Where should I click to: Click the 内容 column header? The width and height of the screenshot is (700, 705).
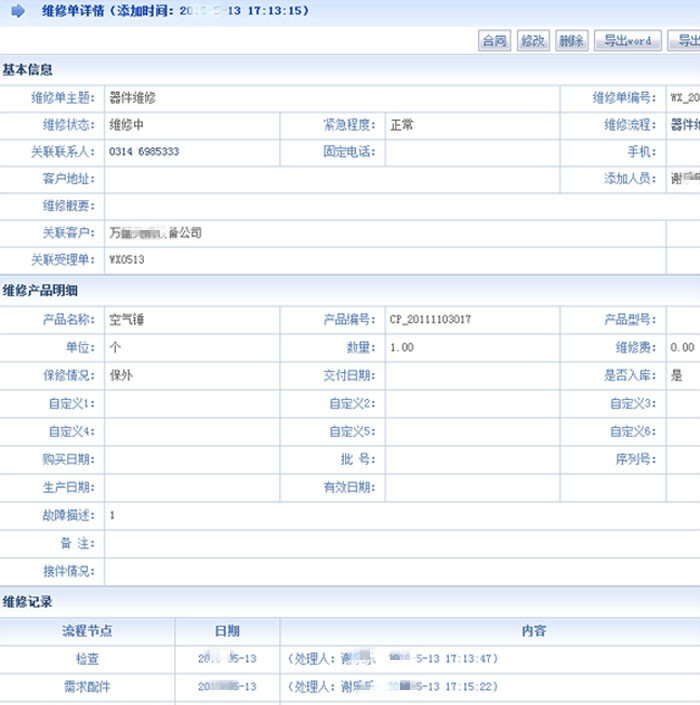(x=533, y=631)
